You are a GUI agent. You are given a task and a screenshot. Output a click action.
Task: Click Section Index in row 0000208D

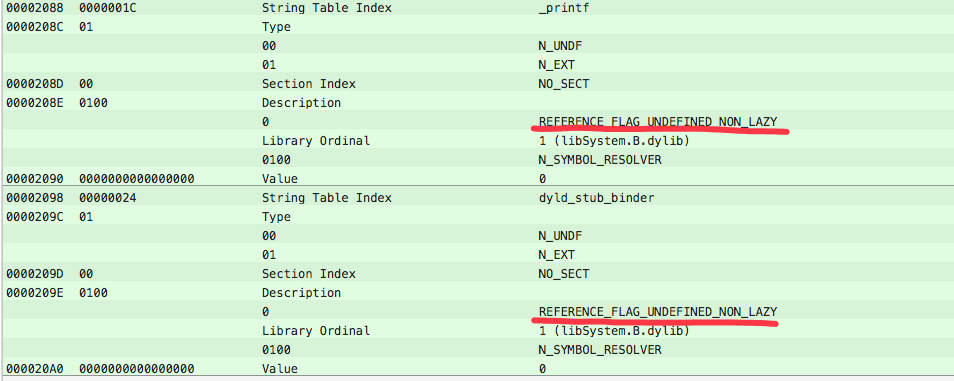coord(308,84)
